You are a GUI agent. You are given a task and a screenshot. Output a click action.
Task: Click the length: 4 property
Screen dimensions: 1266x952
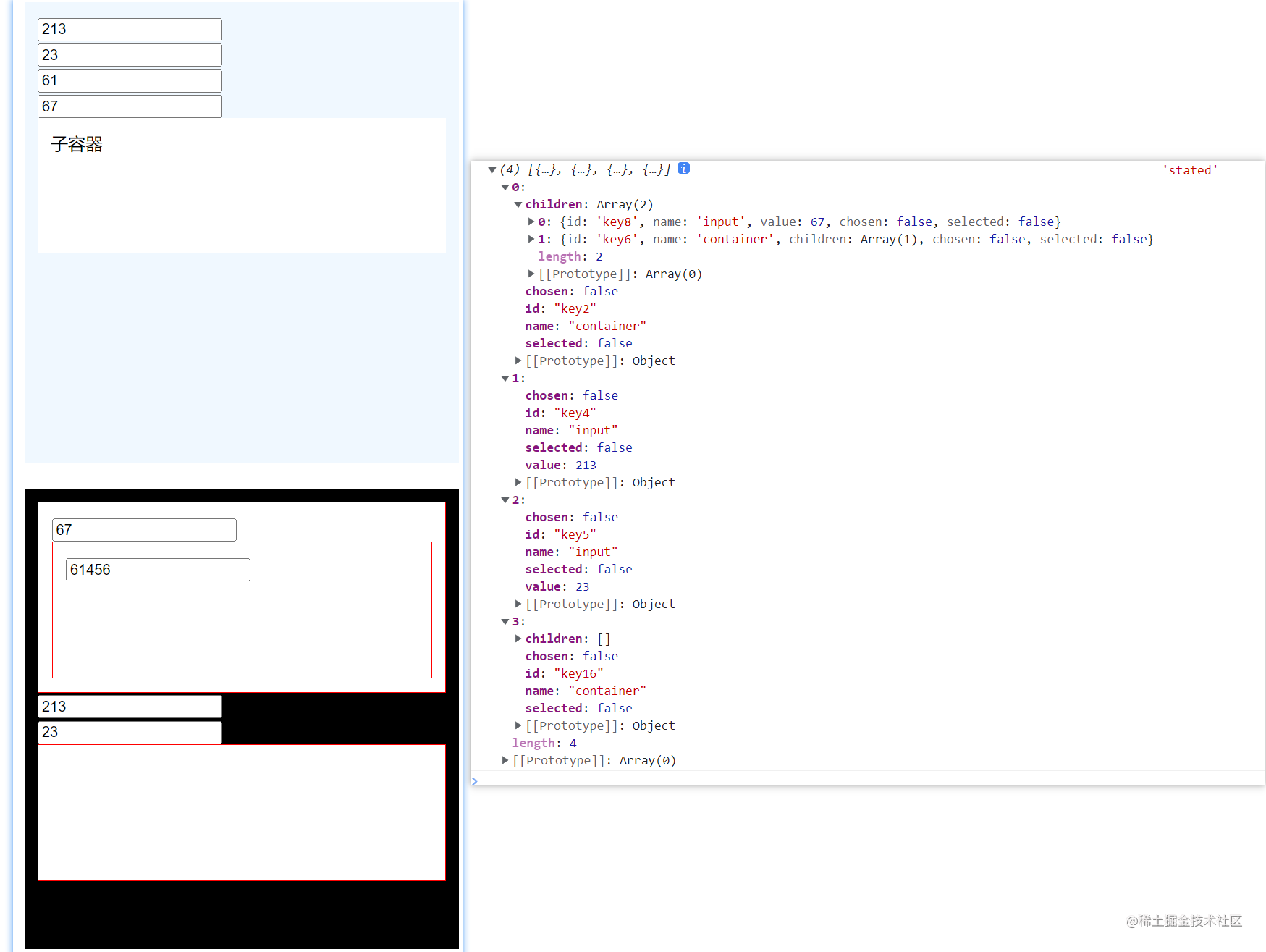[544, 743]
